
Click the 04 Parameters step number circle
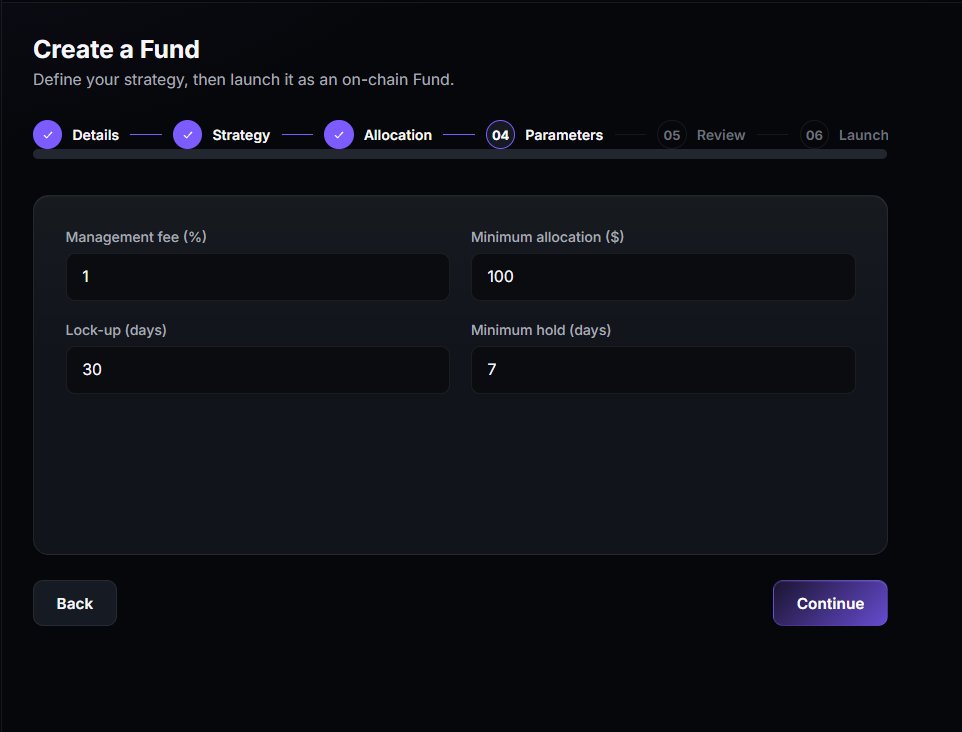[x=501, y=135]
